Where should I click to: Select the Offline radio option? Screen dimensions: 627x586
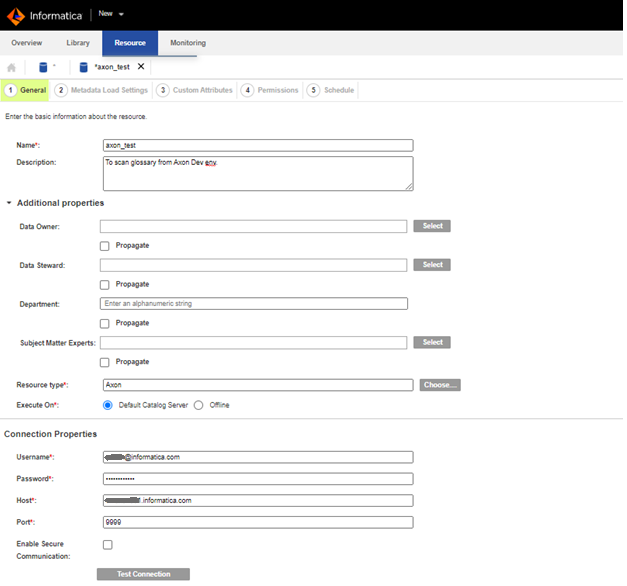click(198, 405)
